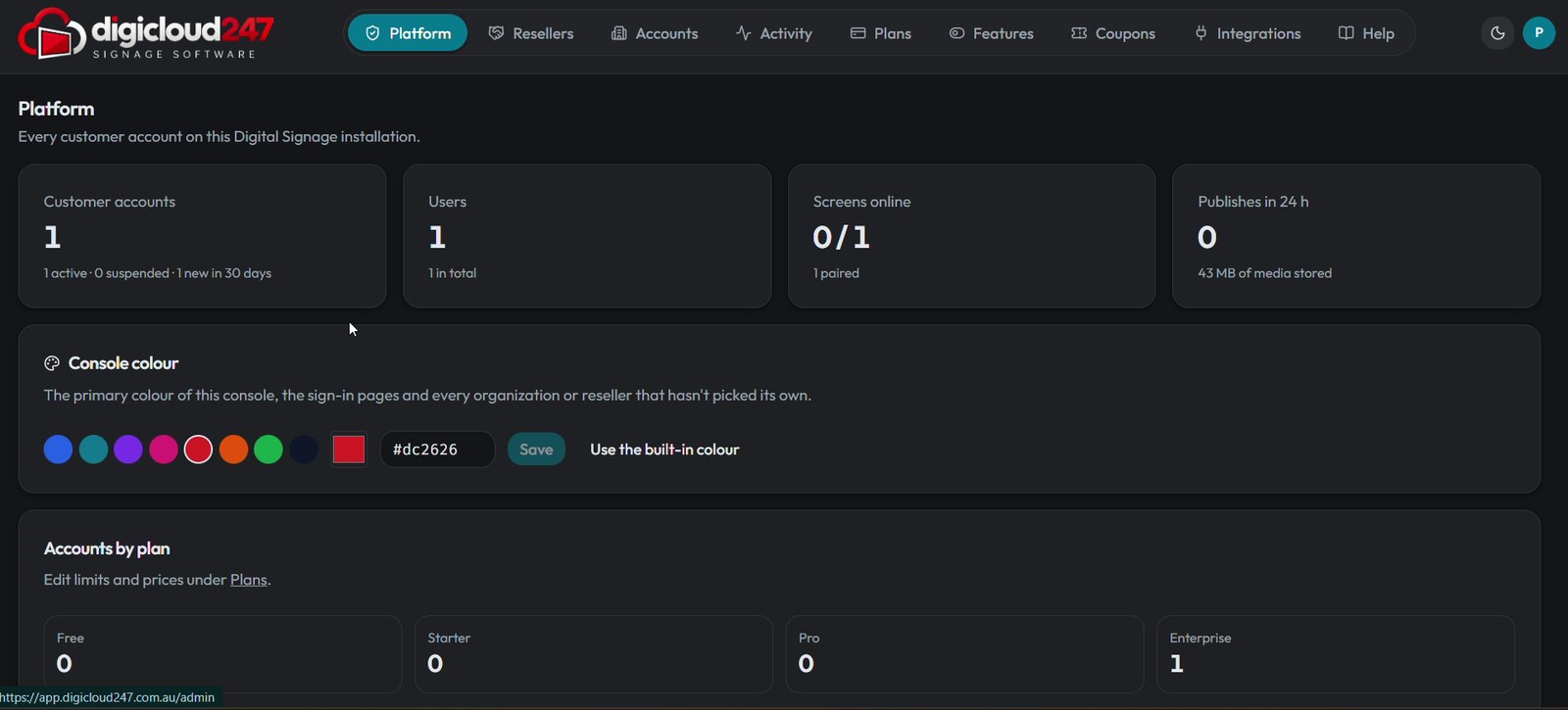This screenshot has width=1568, height=710.
Task: Toggle dark mode moon icon
Action: coord(1497,33)
